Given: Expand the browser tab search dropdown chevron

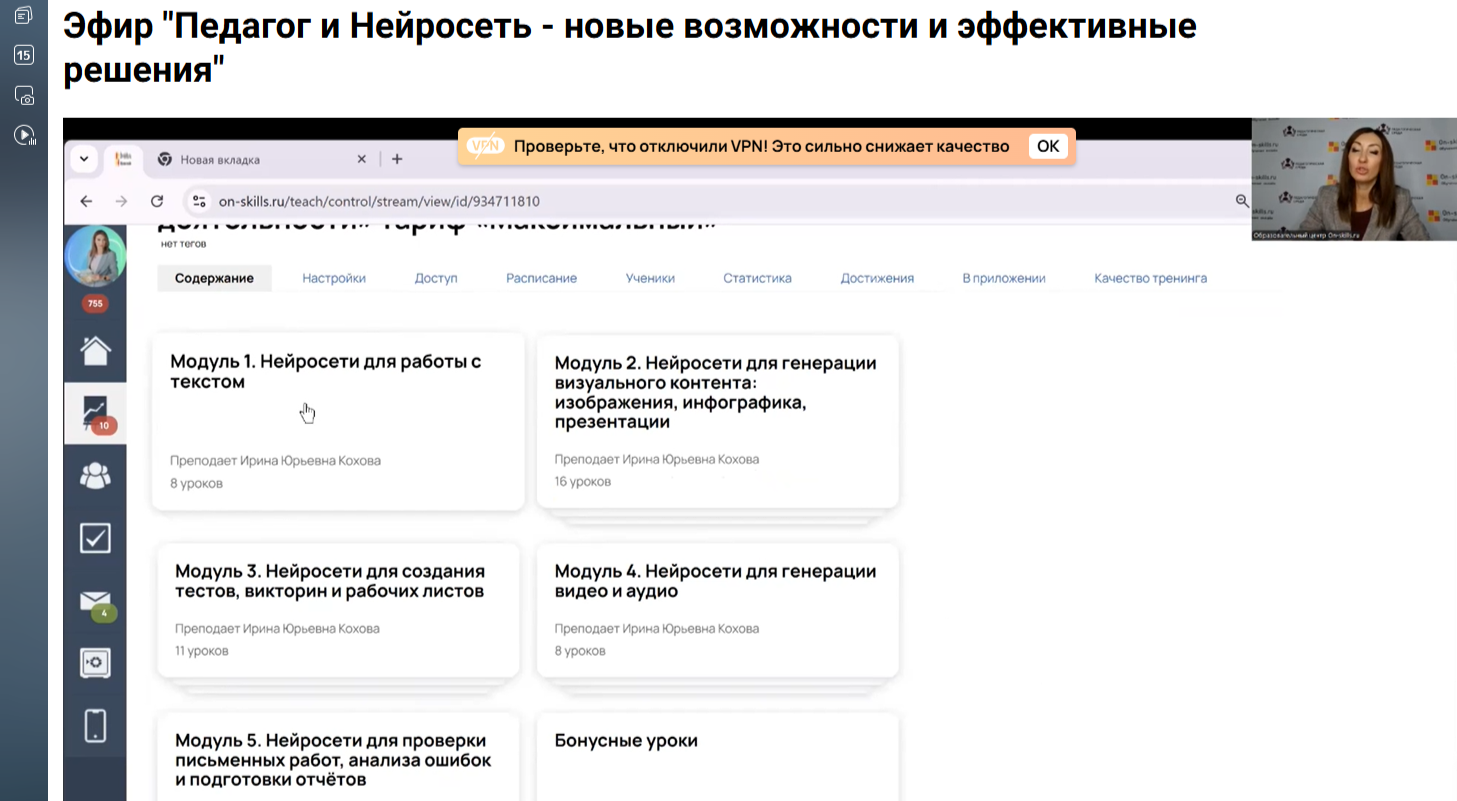Looking at the screenshot, I should coord(84,159).
